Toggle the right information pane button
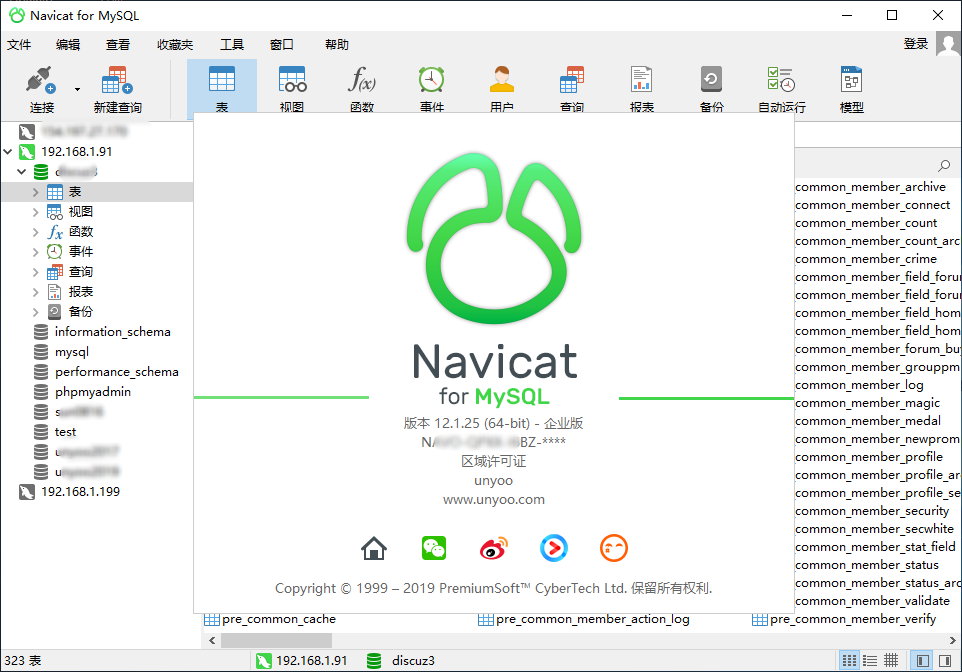 [945, 660]
